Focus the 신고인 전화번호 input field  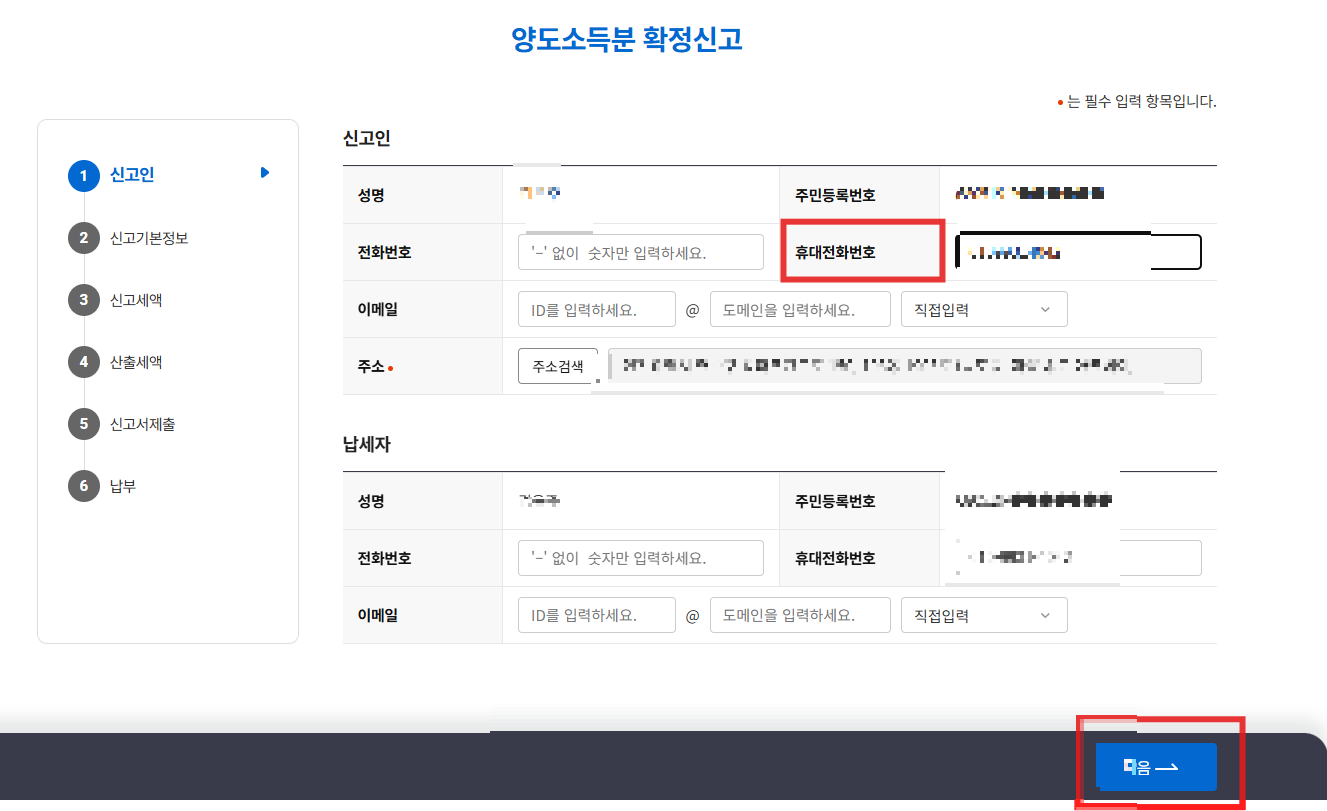pyautogui.click(x=641, y=252)
